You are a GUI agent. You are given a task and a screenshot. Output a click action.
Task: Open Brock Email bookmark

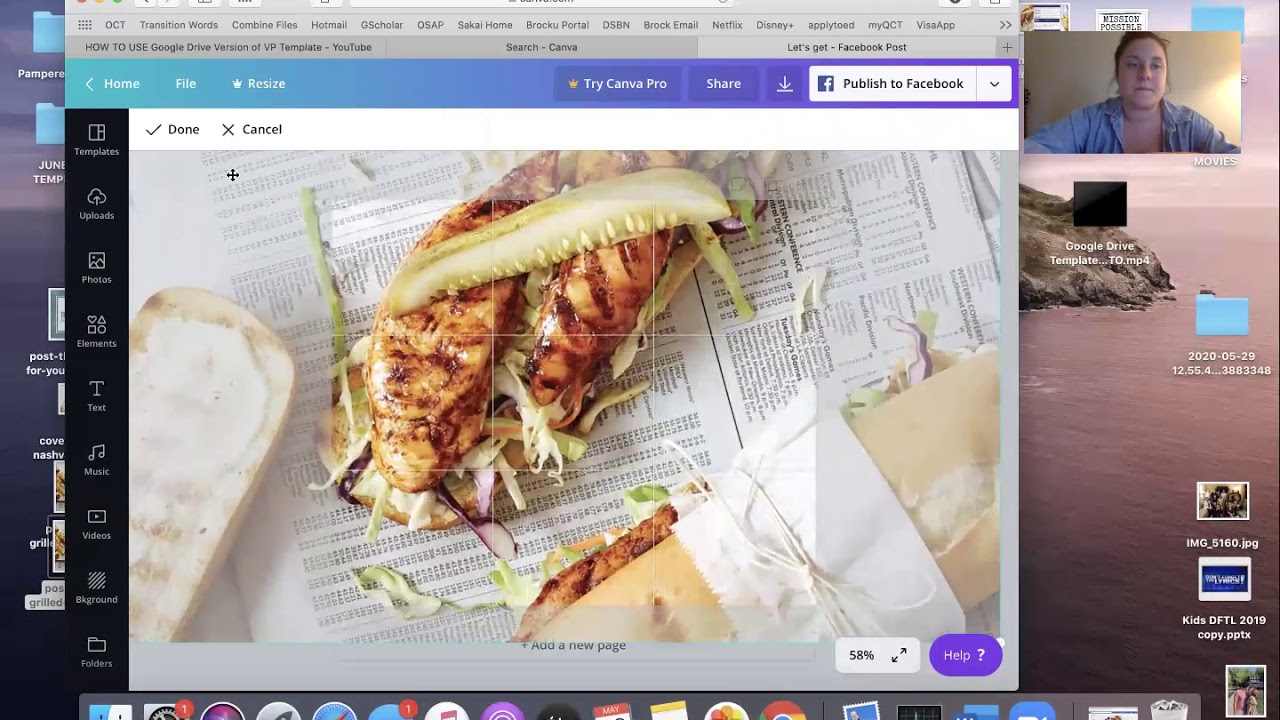[x=672, y=25]
